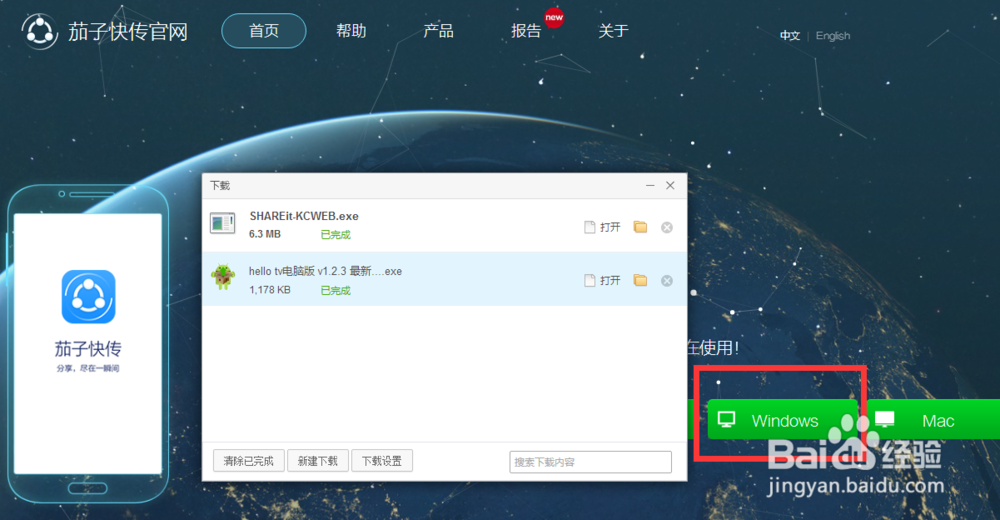The image size is (1000, 520).
Task: Open the 报告 menu item
Action: click(526, 31)
